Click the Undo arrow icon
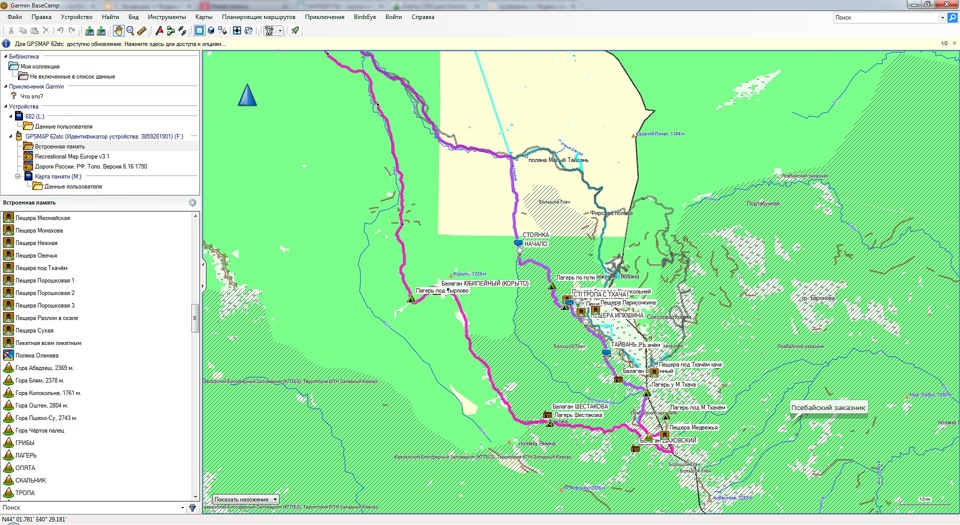960x525 pixels. coord(60,31)
